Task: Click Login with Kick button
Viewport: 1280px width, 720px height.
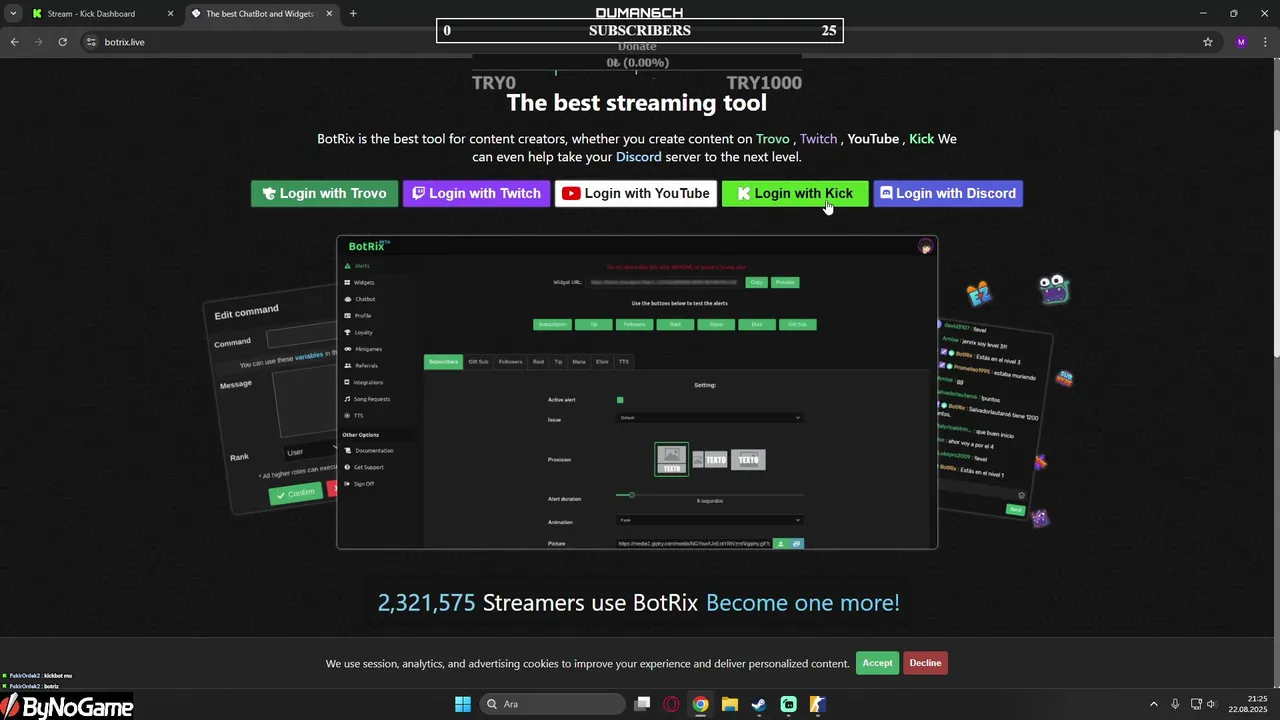Action: coord(795,194)
